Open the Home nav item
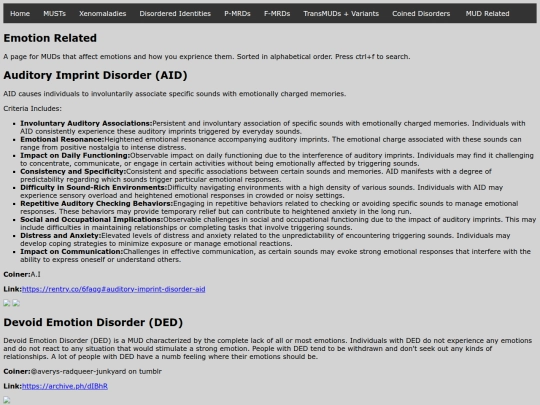The height and width of the screenshot is (405, 540). click(20, 13)
